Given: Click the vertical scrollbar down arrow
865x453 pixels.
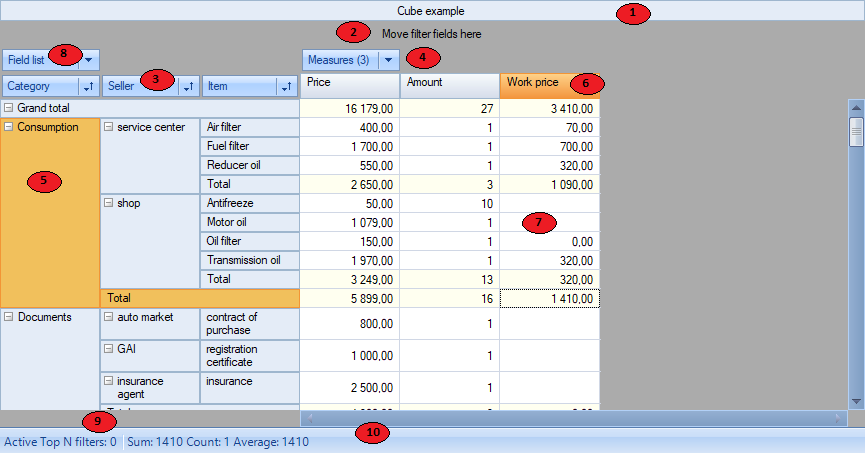Looking at the screenshot, I should pos(856,401).
